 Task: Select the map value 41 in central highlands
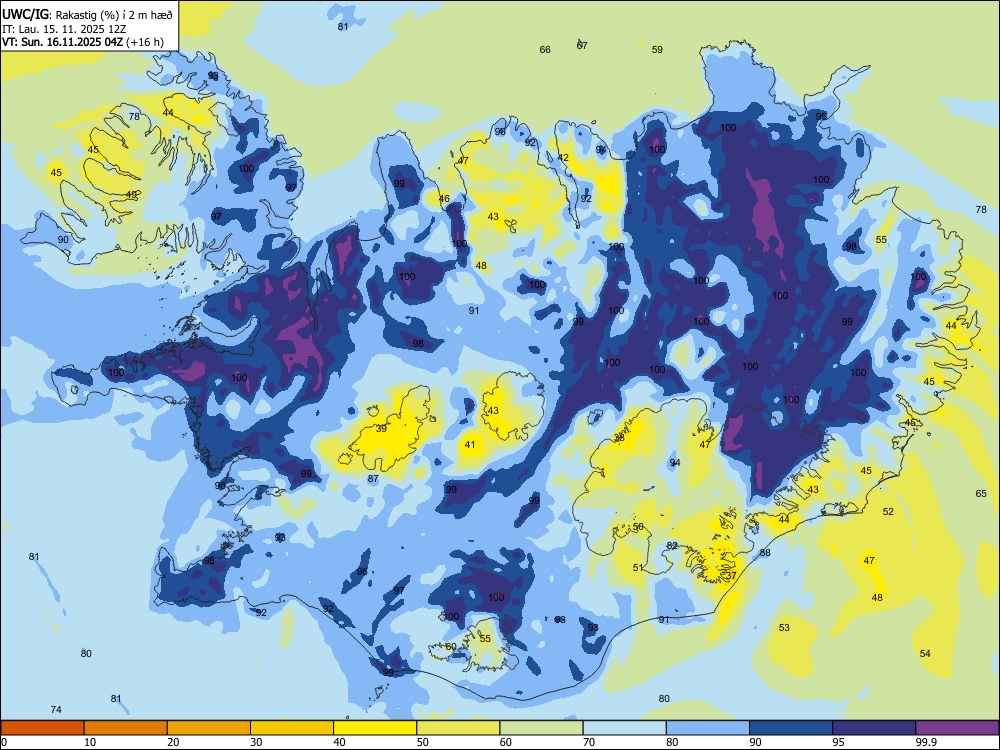point(469,445)
